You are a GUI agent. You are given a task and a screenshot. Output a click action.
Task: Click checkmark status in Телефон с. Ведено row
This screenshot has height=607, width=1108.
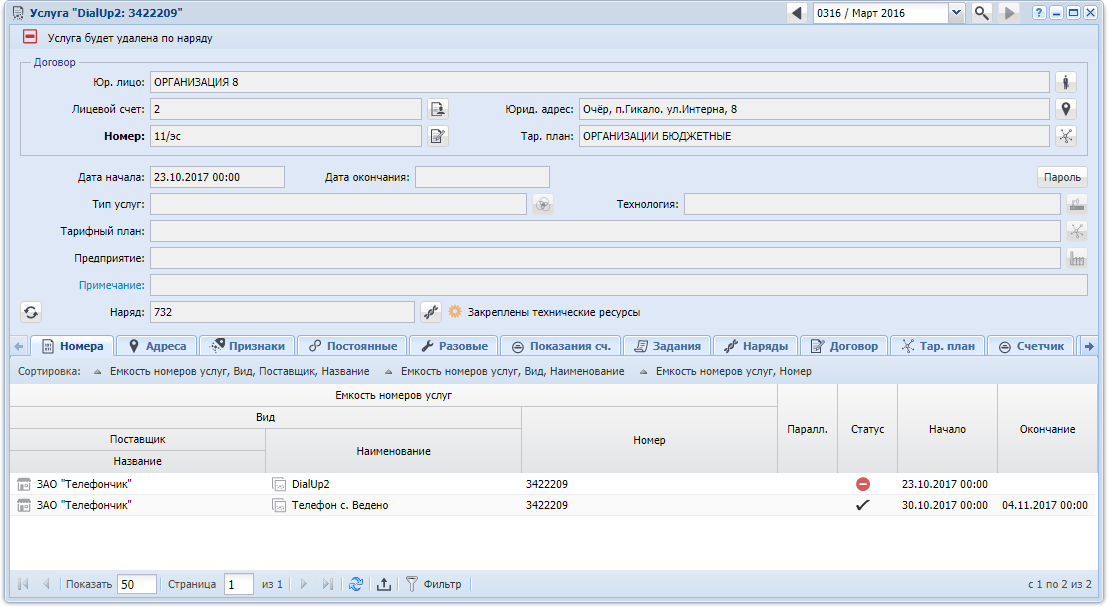tap(863, 505)
